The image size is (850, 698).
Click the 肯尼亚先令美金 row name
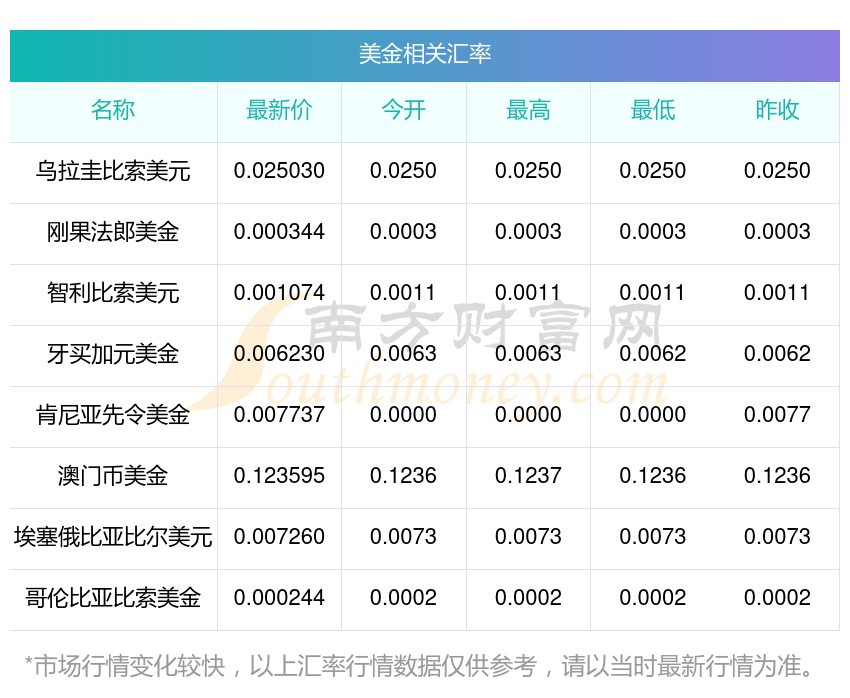[113, 415]
